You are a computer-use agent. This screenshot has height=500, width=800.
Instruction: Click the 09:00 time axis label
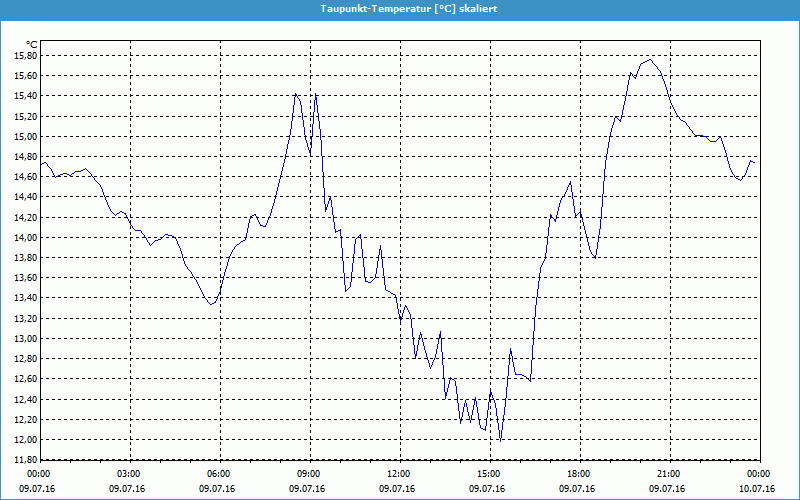click(x=309, y=474)
